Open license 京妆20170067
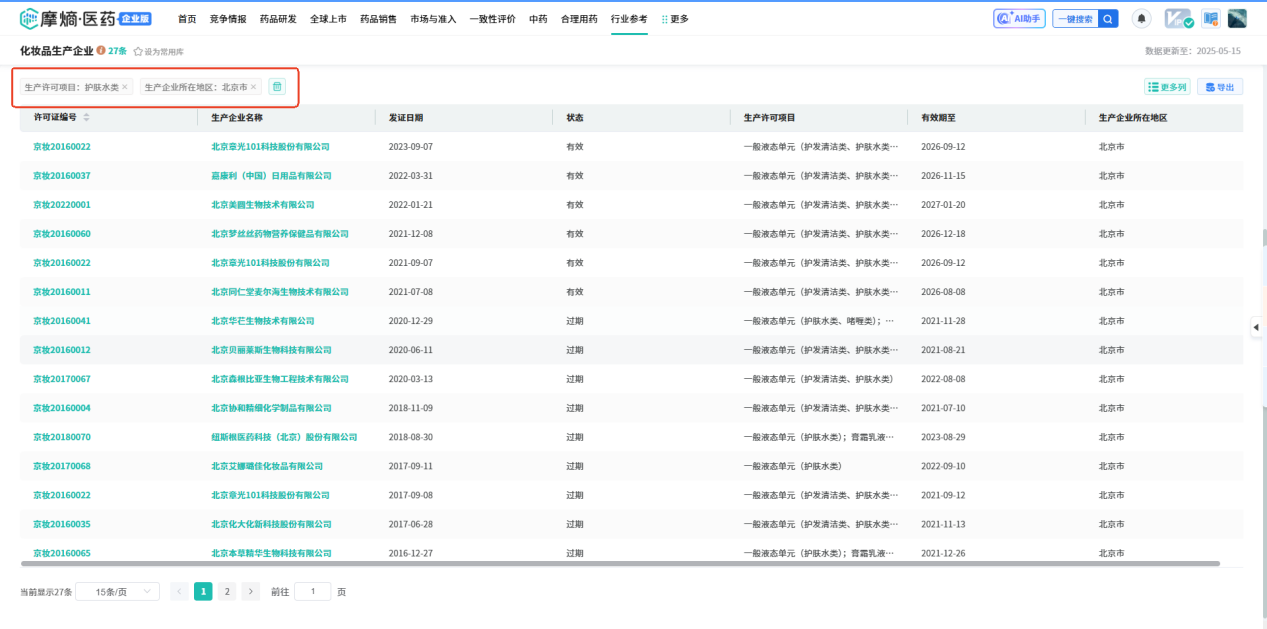Screen dimensions: 1267x629 [62, 379]
